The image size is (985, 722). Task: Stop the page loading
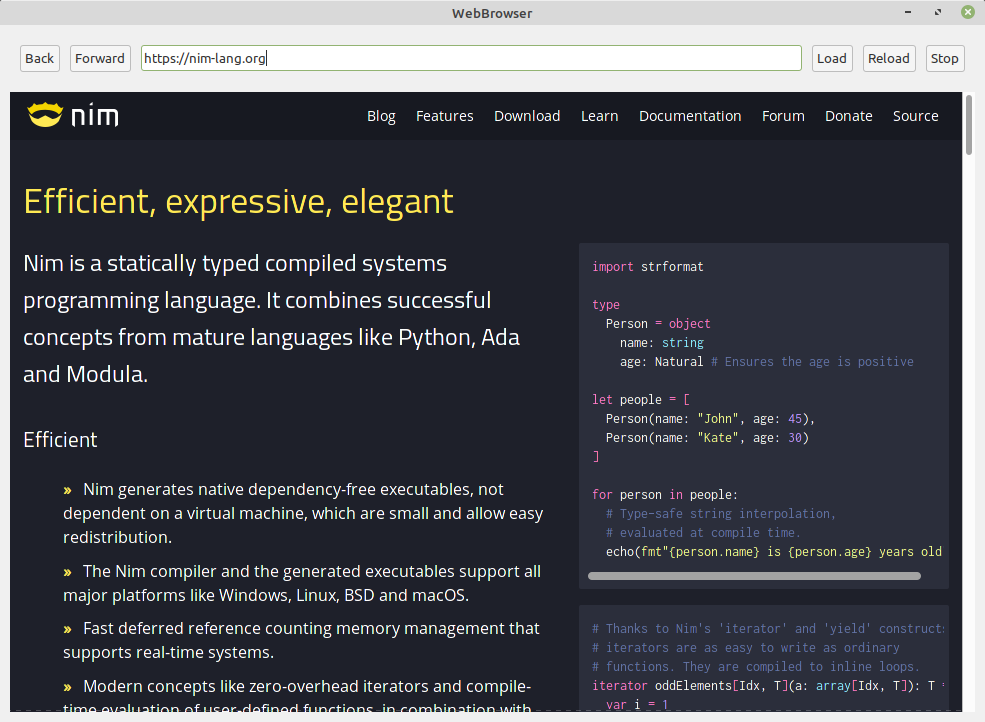click(944, 58)
